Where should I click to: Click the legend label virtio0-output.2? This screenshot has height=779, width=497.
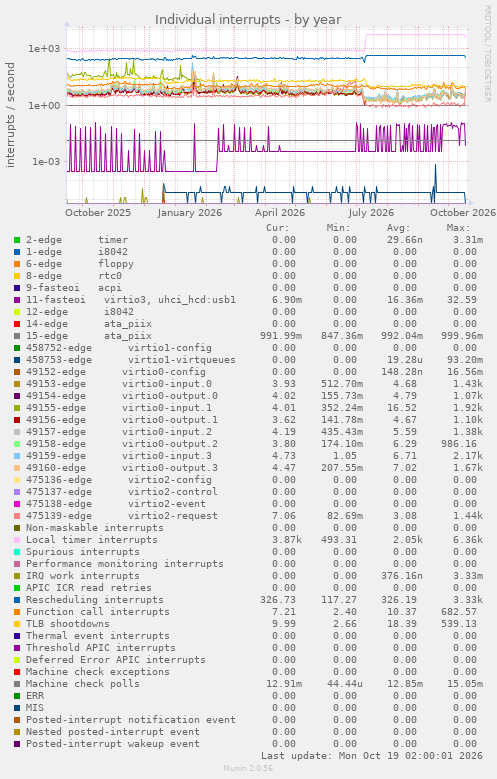pyautogui.click(x=170, y=444)
